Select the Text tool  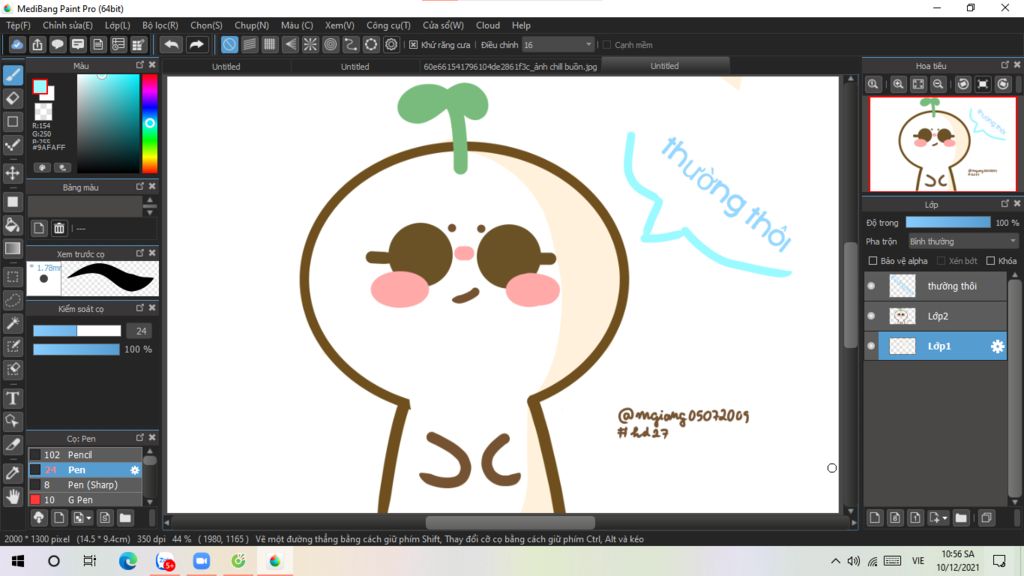coord(12,398)
